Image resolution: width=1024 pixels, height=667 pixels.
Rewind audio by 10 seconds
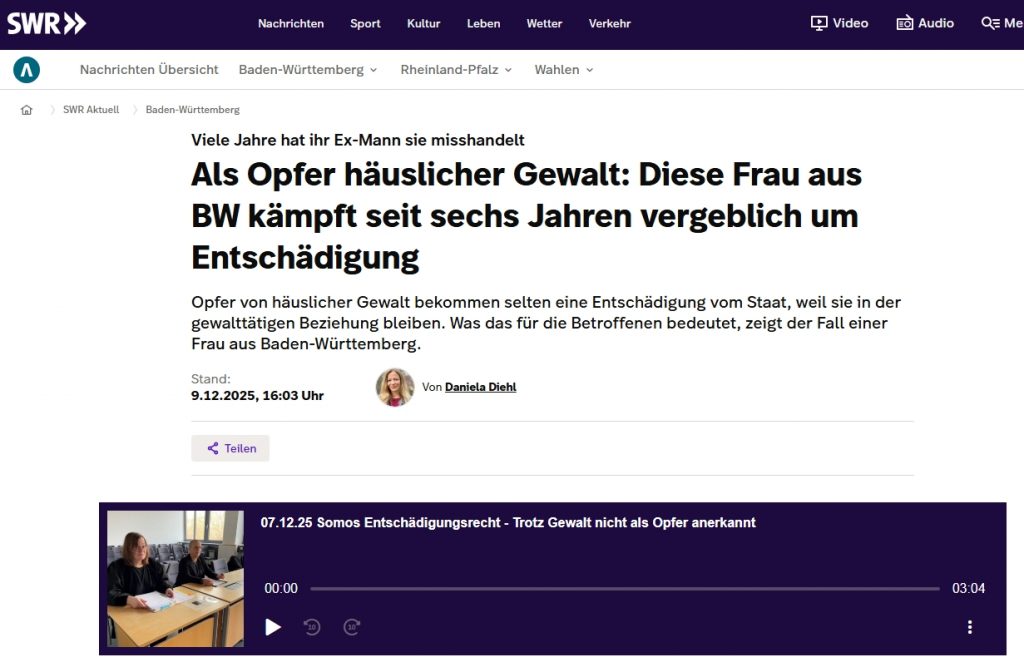pyautogui.click(x=312, y=627)
